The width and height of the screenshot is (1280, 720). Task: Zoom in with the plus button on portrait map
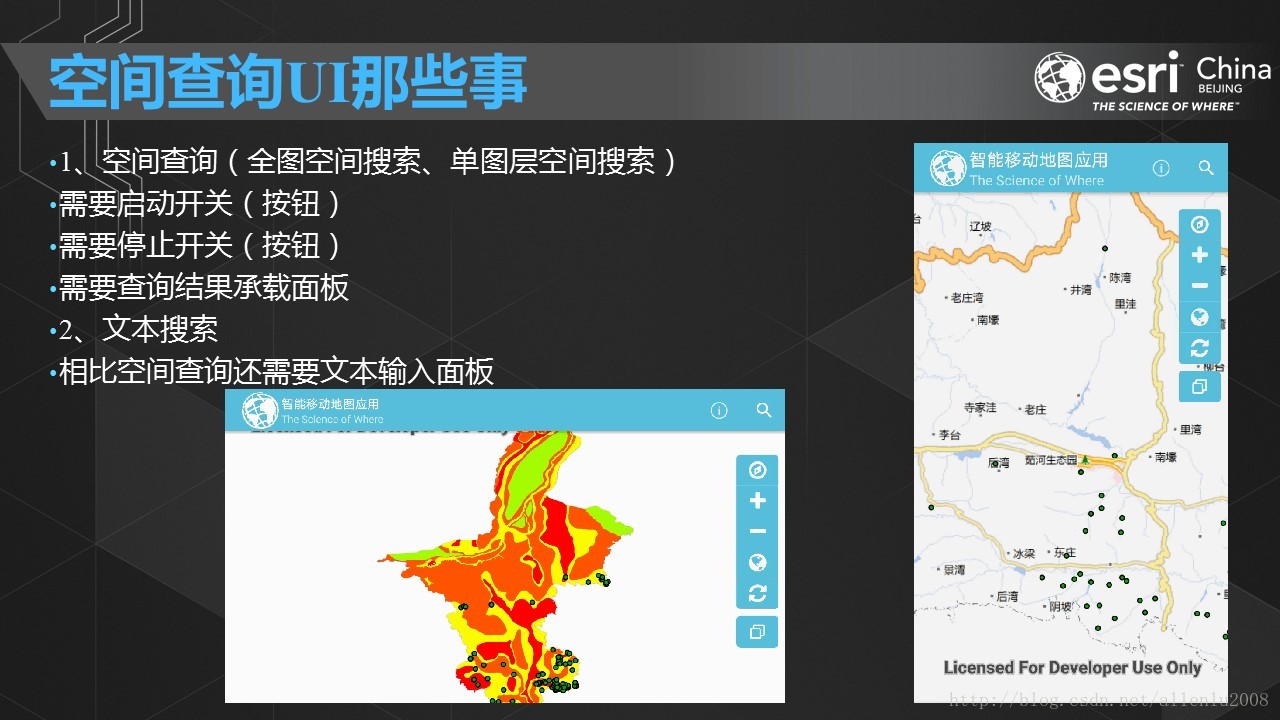[1200, 255]
